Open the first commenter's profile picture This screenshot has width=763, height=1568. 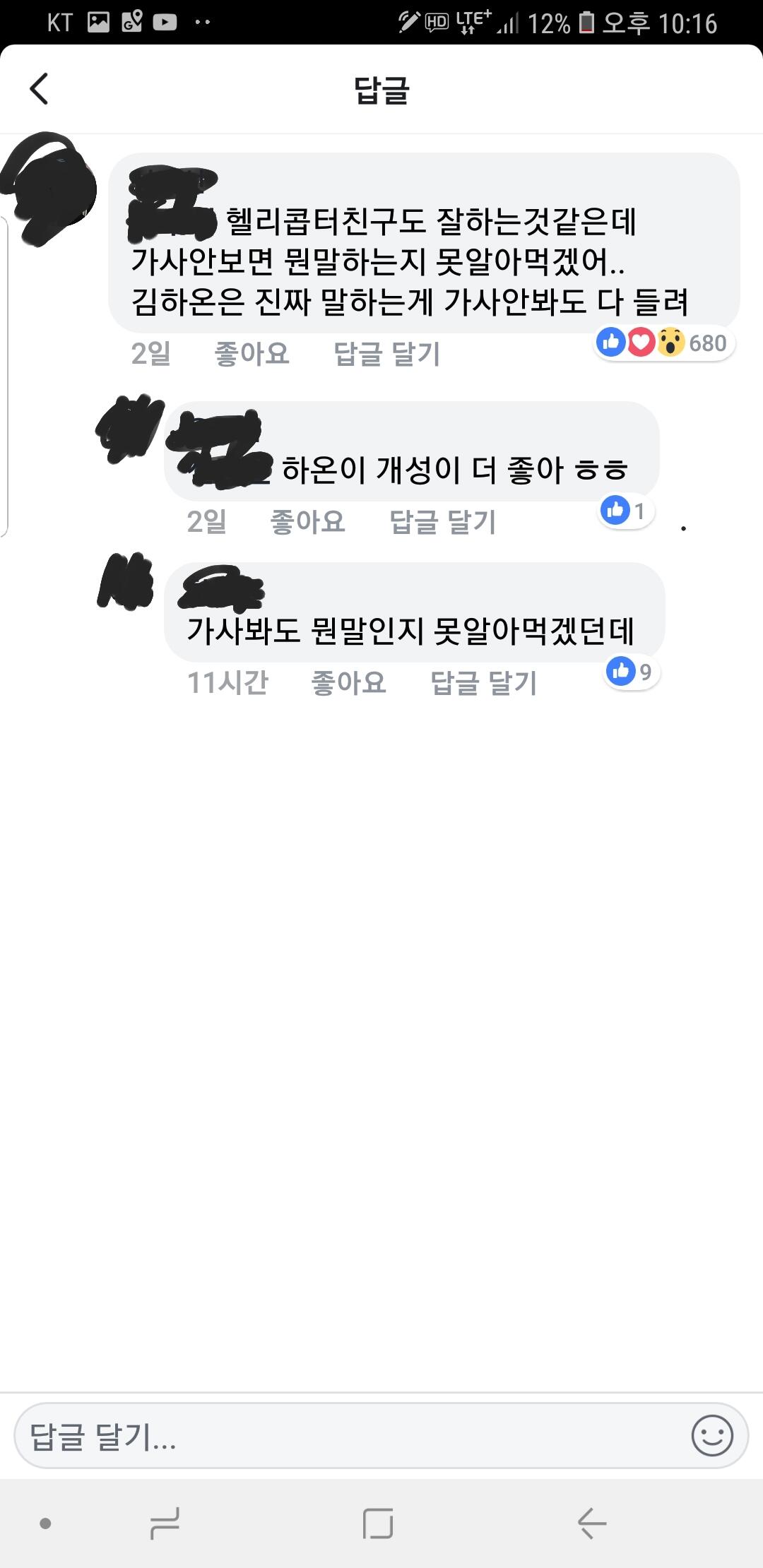click(49, 188)
